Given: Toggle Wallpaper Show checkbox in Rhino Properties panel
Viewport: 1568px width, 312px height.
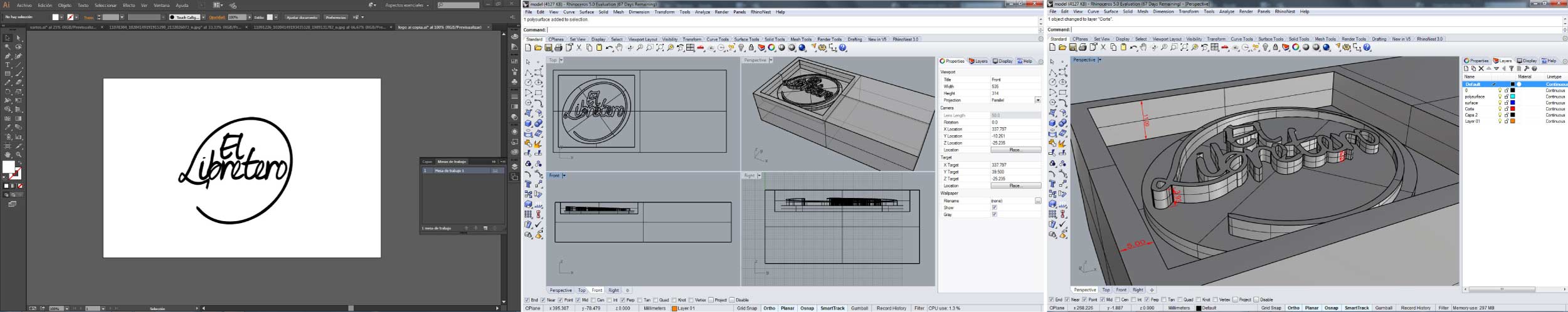Looking at the screenshot, I should pyautogui.click(x=994, y=207).
